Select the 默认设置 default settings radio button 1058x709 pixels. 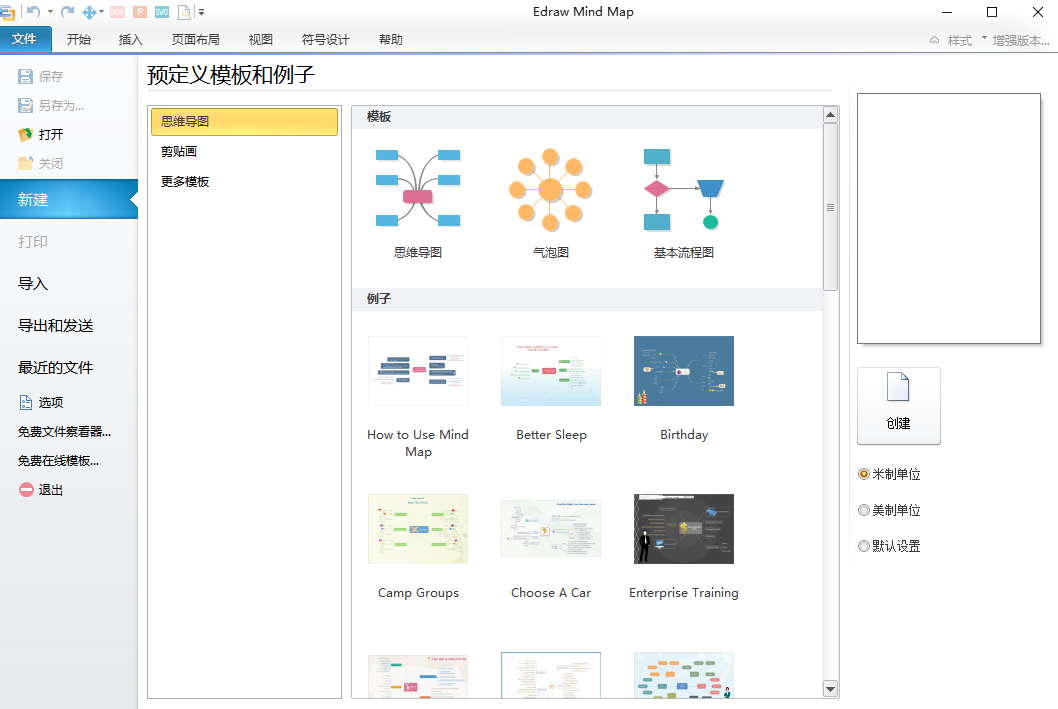pyautogui.click(x=864, y=546)
